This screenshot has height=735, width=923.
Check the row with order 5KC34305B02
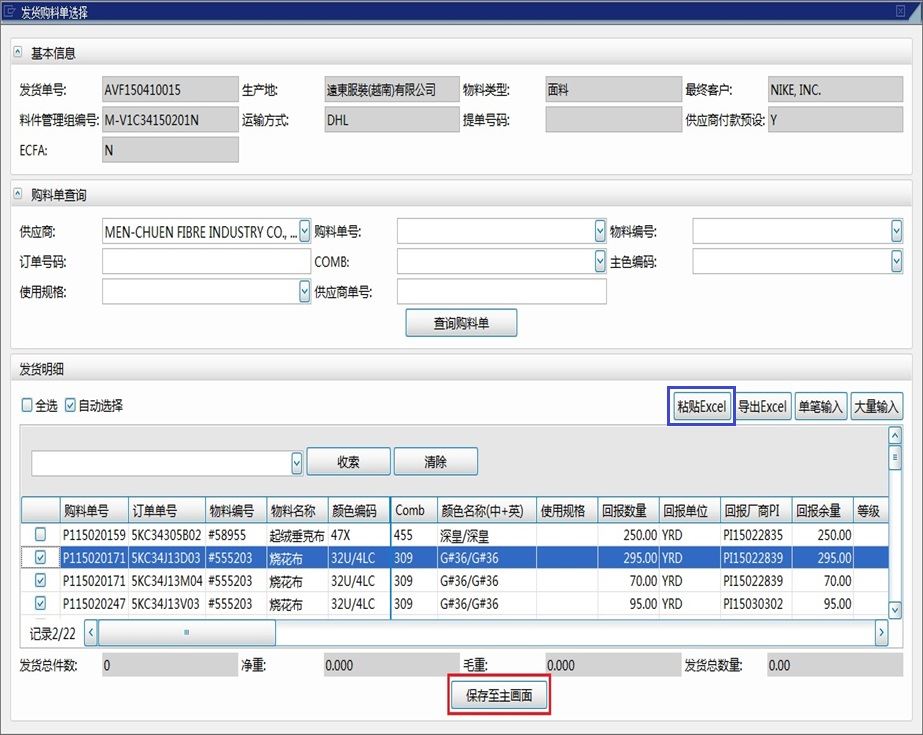[40, 535]
